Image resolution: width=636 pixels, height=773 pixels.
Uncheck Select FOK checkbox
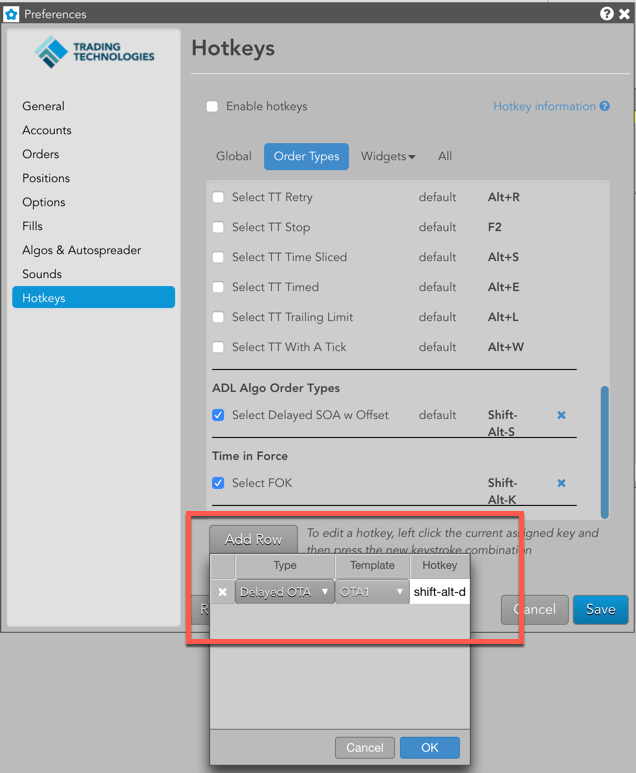(218, 483)
